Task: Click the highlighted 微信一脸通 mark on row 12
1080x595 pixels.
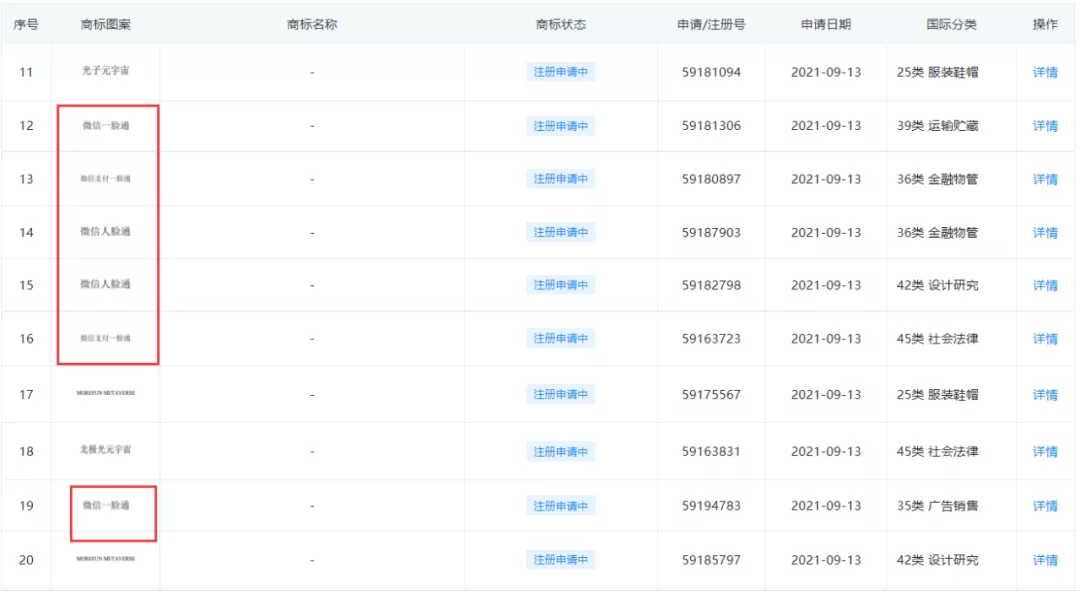Action: (x=107, y=126)
